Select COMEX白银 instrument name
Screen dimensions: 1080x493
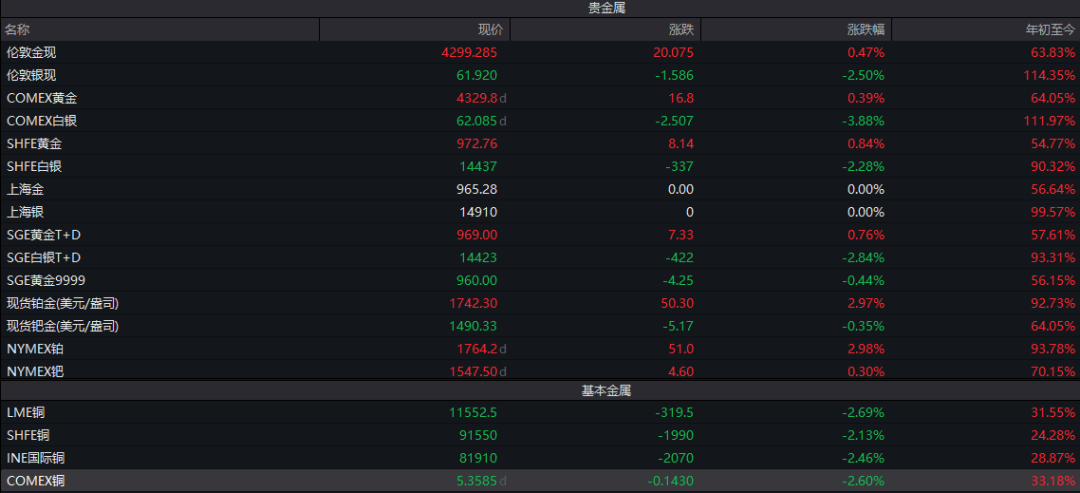41,121
